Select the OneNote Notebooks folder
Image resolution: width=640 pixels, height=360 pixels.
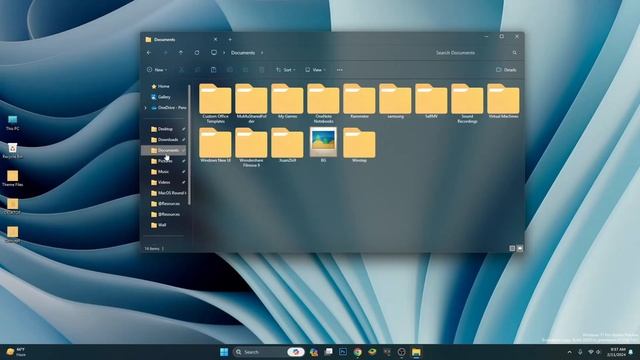pyautogui.click(x=323, y=103)
